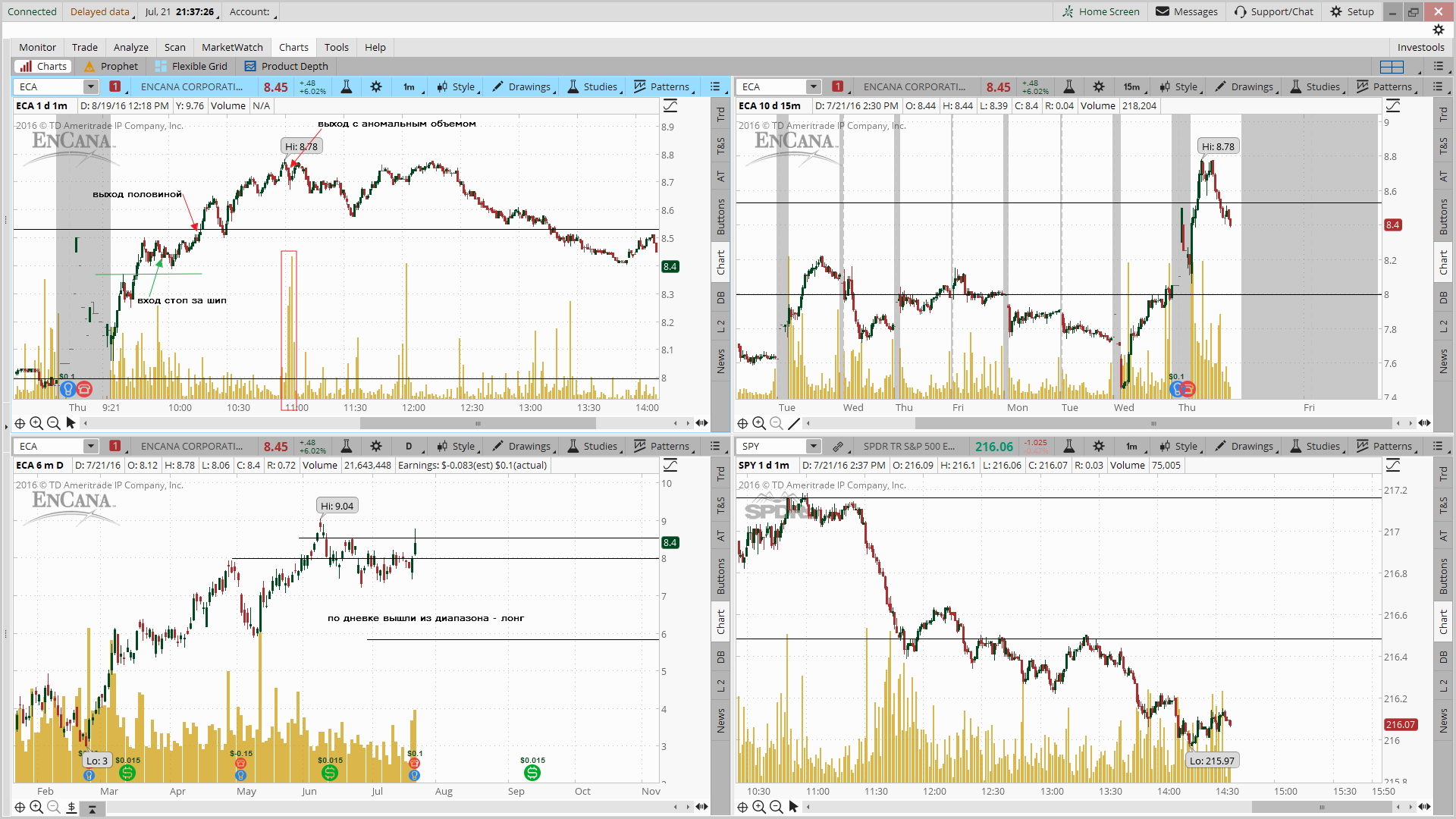This screenshot has height=819, width=1456.
Task: Select the pointer cursor tool under ECA 1m chart
Action: pyautogui.click(x=71, y=423)
